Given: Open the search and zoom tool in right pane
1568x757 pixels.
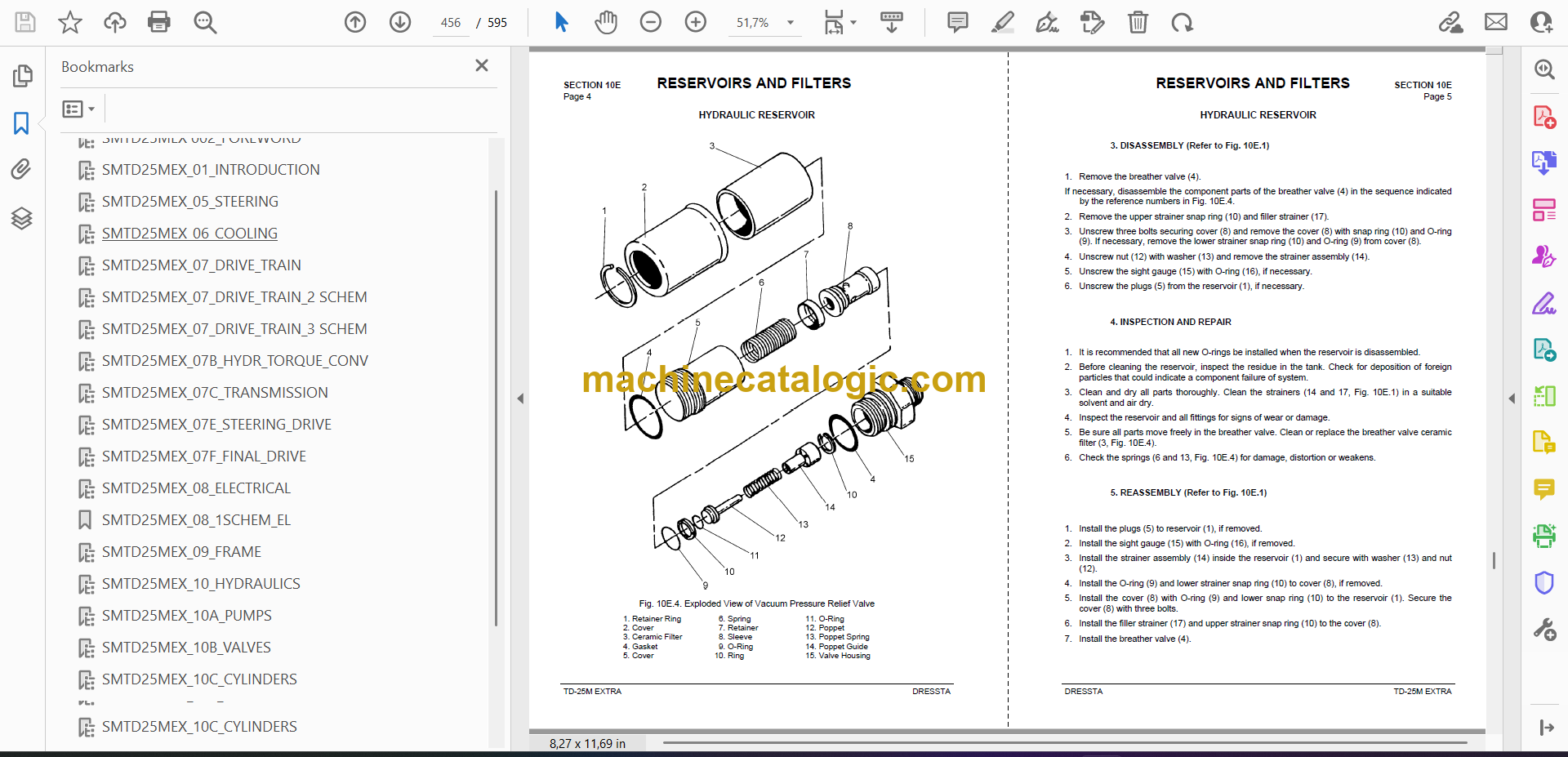Looking at the screenshot, I should coord(1544,69).
